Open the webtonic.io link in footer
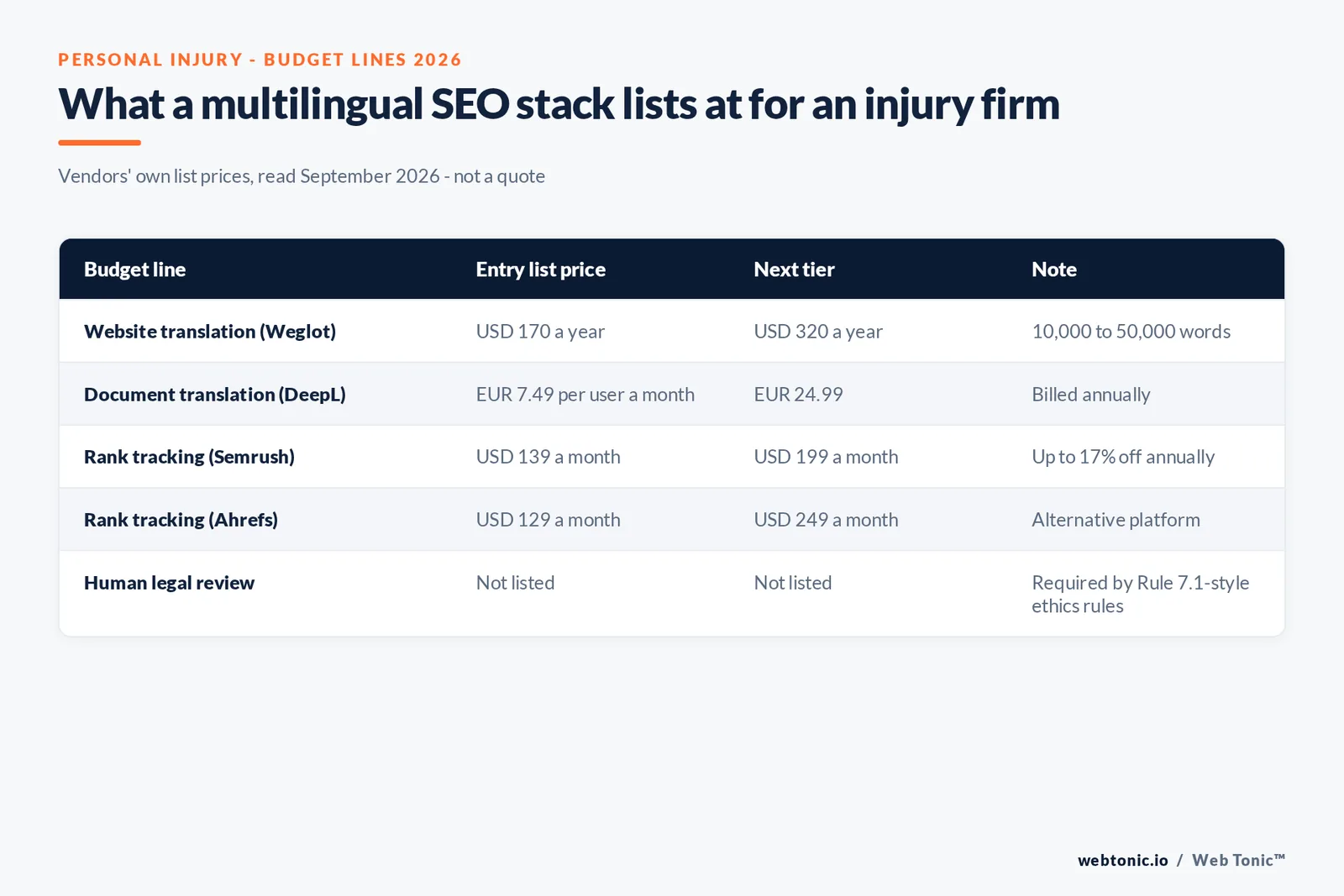 click(1122, 860)
